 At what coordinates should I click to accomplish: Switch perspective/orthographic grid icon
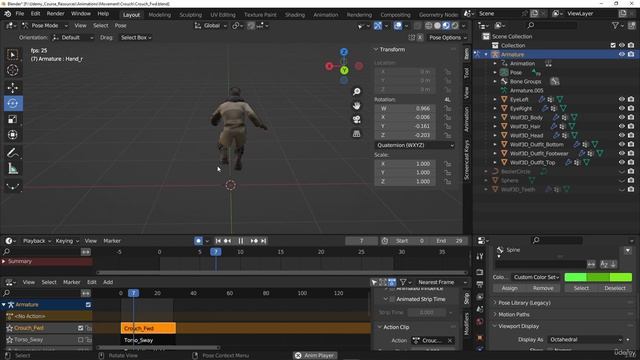[x=357, y=134]
